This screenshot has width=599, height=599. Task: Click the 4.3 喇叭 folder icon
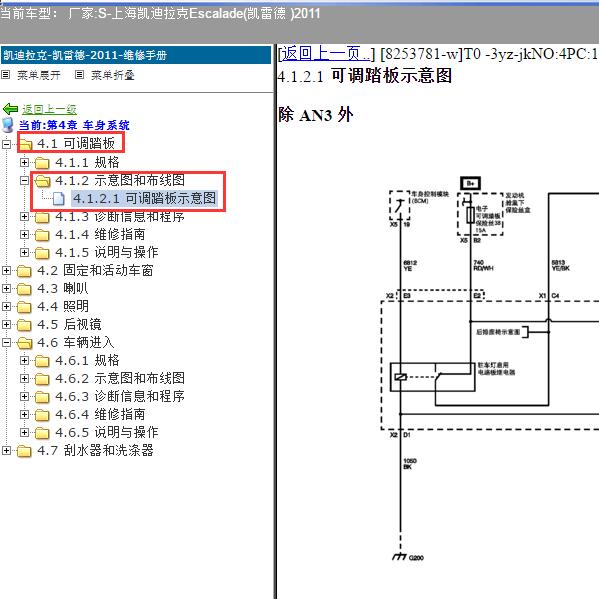point(24,288)
